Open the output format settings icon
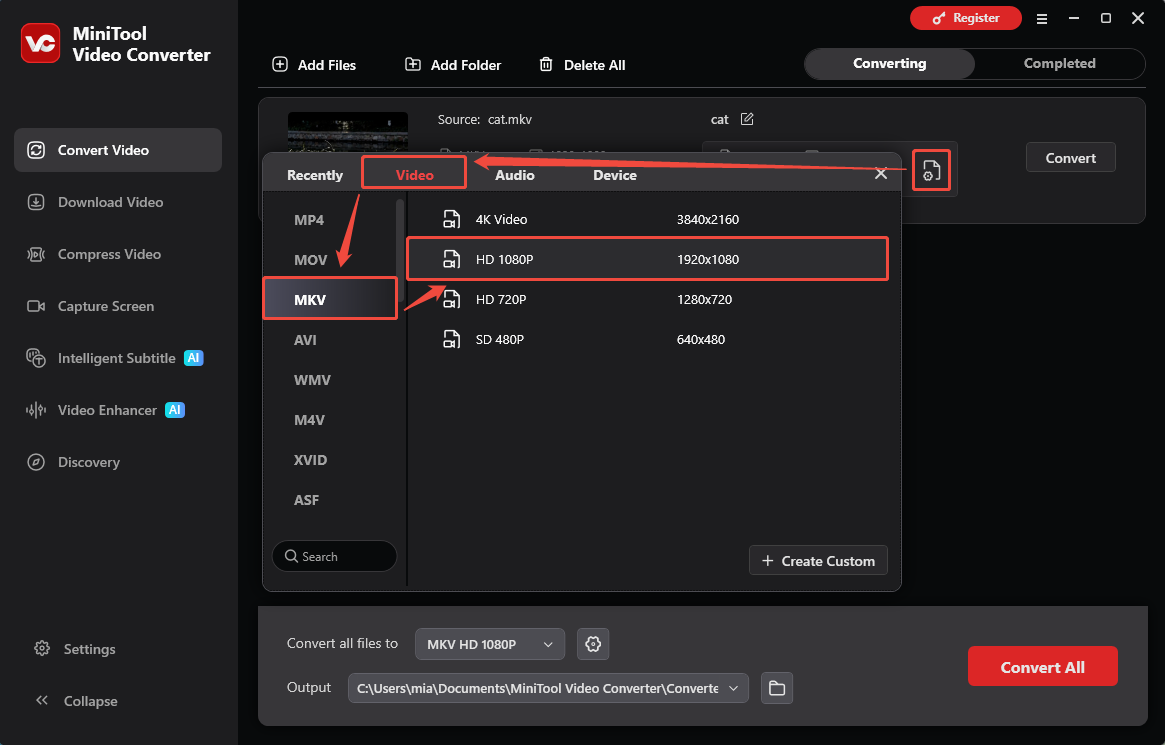Viewport: 1165px width, 745px height. (x=931, y=170)
